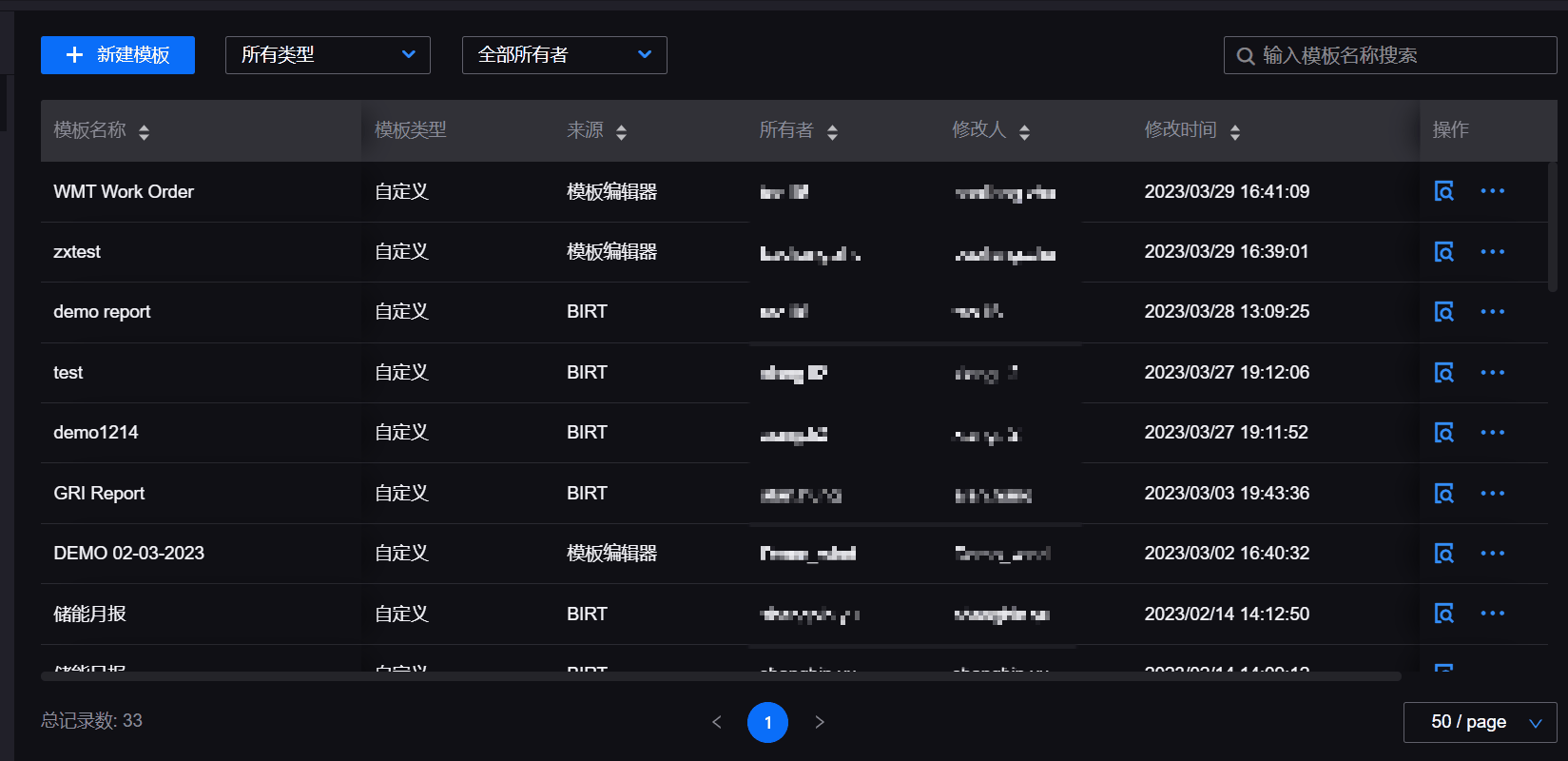Viewport: 1568px width, 761px height.
Task: Select test template name
Action: pos(68,373)
